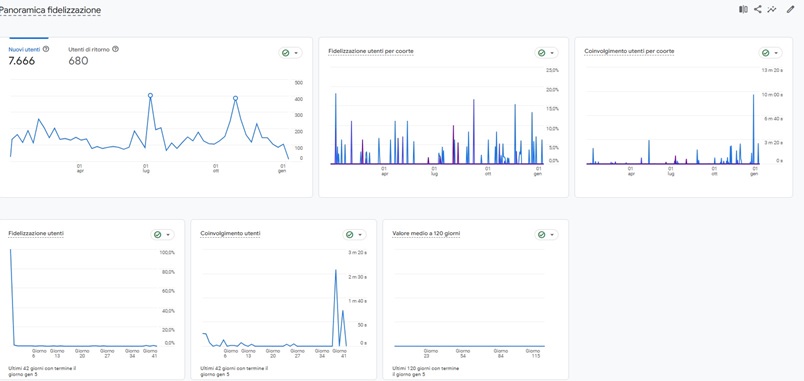
Task: Expand dropdown arrow on Nuovi utenti card
Action: coord(296,53)
